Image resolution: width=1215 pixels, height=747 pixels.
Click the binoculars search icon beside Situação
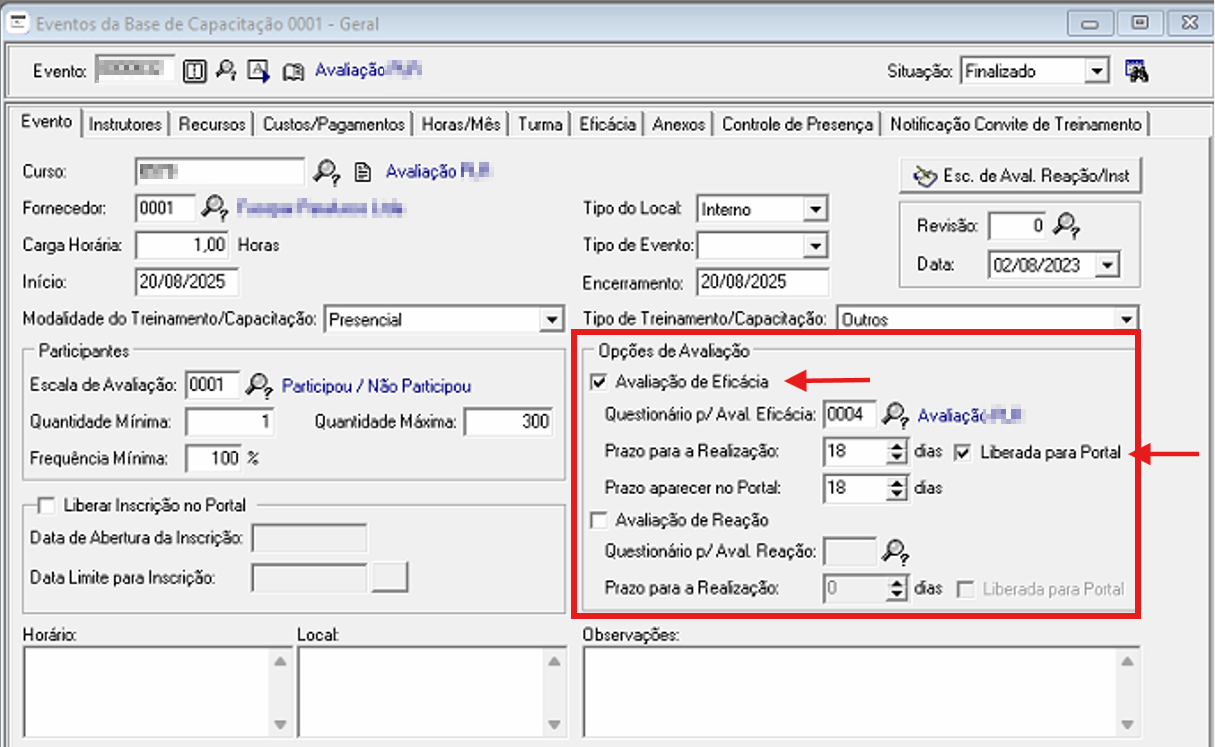(1136, 71)
